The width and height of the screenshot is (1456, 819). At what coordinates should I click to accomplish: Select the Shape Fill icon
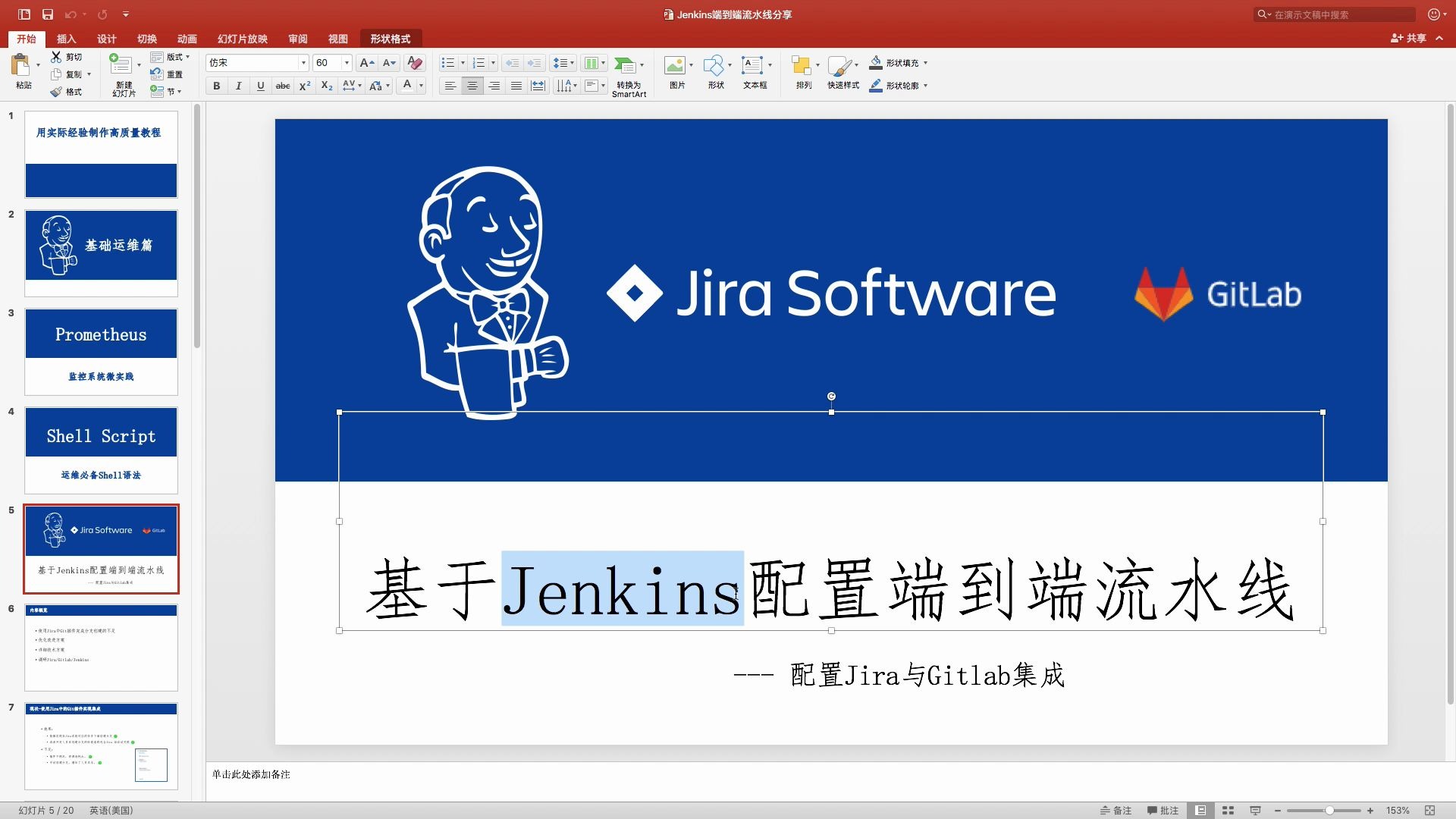click(875, 61)
